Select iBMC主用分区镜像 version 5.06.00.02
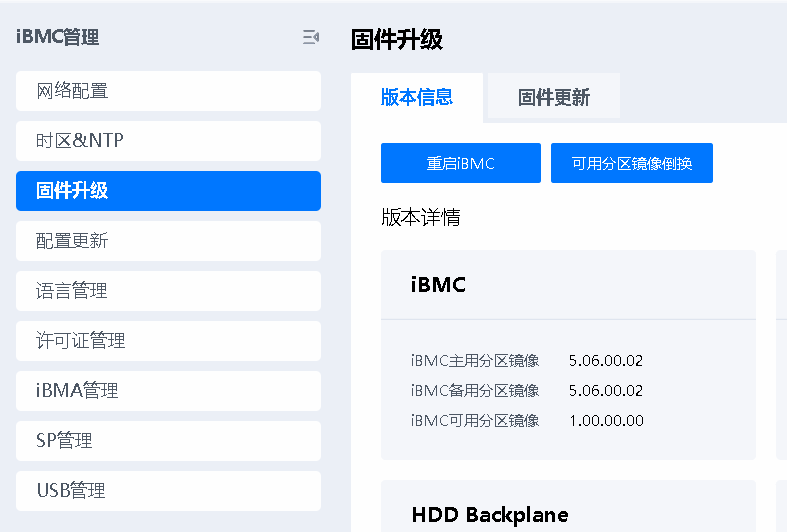The image size is (787, 532). (606, 361)
